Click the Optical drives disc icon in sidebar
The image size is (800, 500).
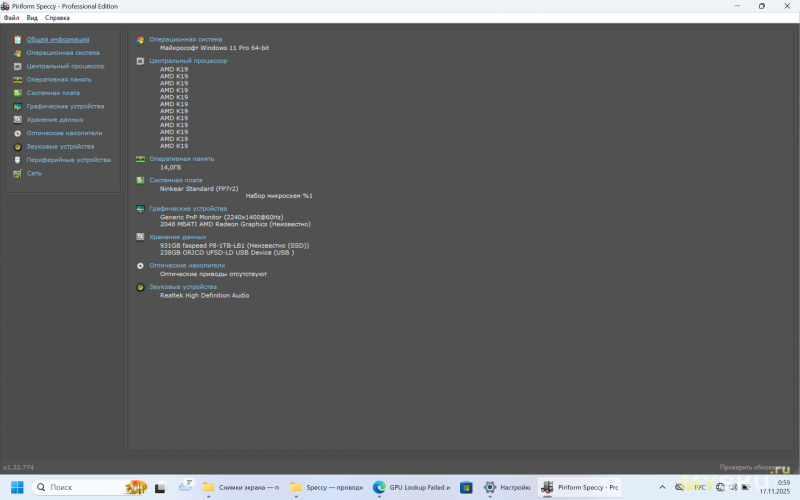tap(17, 133)
